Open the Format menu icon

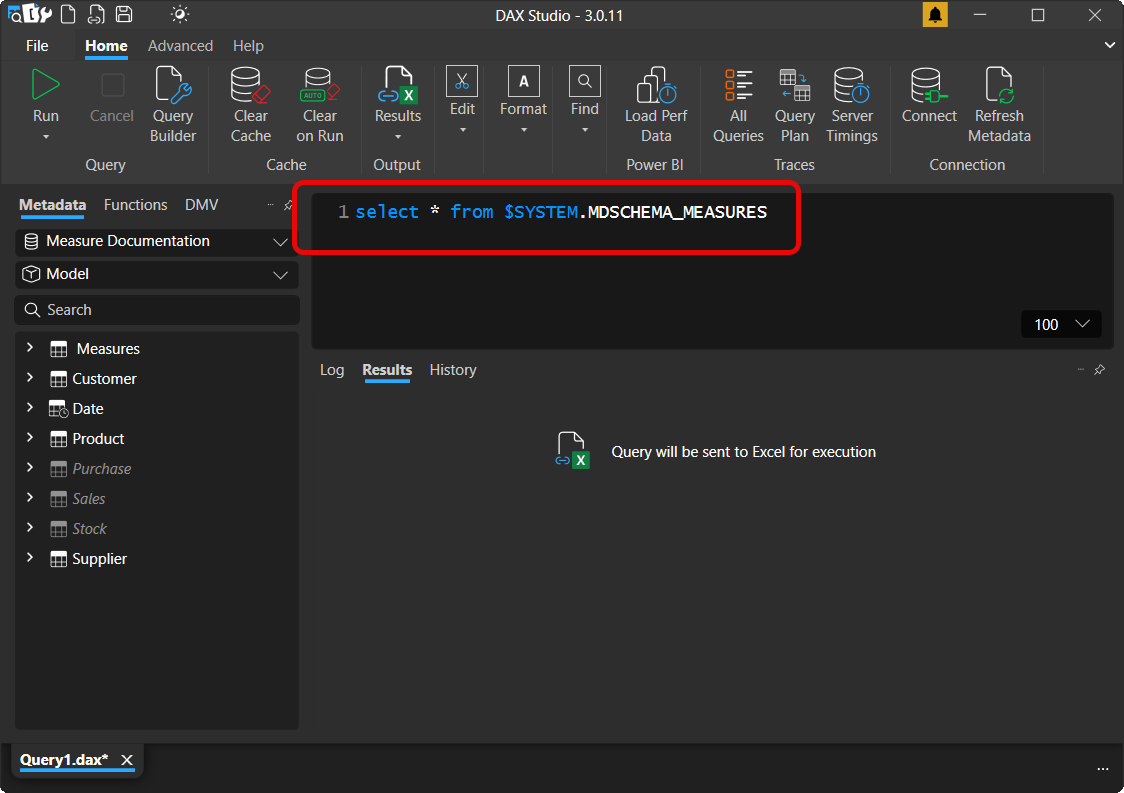coord(523,81)
